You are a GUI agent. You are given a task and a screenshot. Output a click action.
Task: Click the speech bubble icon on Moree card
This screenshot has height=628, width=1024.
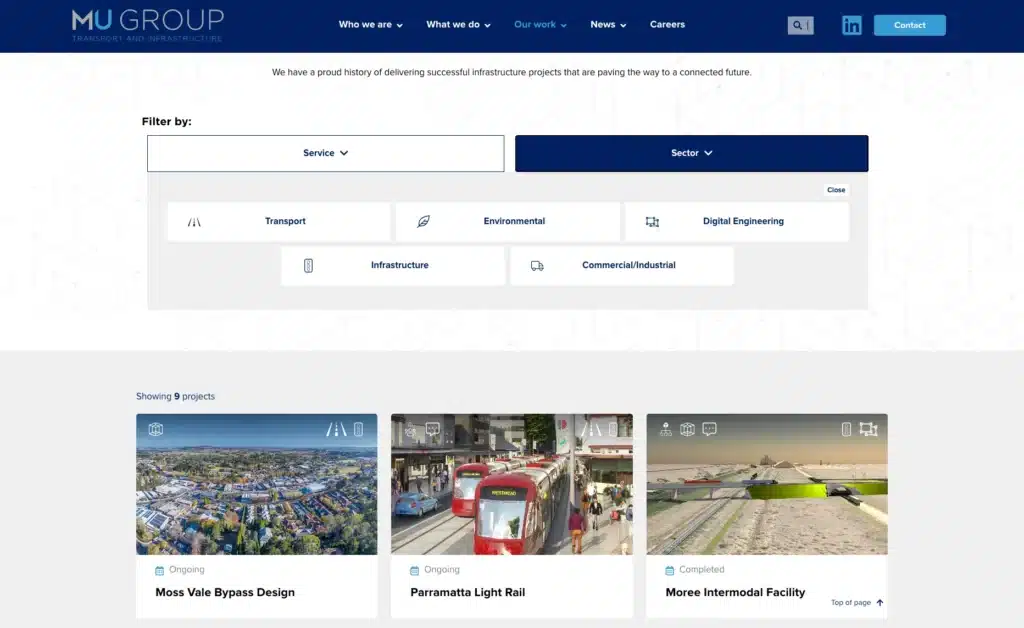(709, 428)
